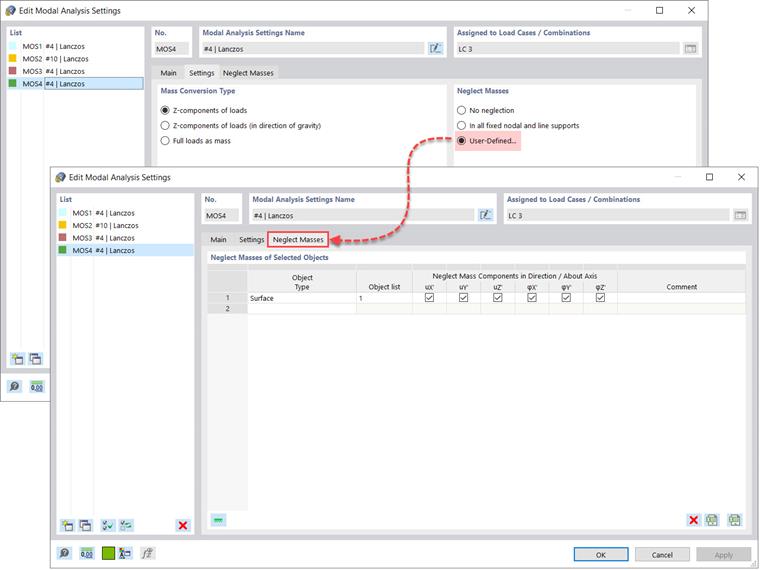The height and width of the screenshot is (570, 760).
Task: Toggle φY' checkbox for Surface row
Action: (566, 298)
